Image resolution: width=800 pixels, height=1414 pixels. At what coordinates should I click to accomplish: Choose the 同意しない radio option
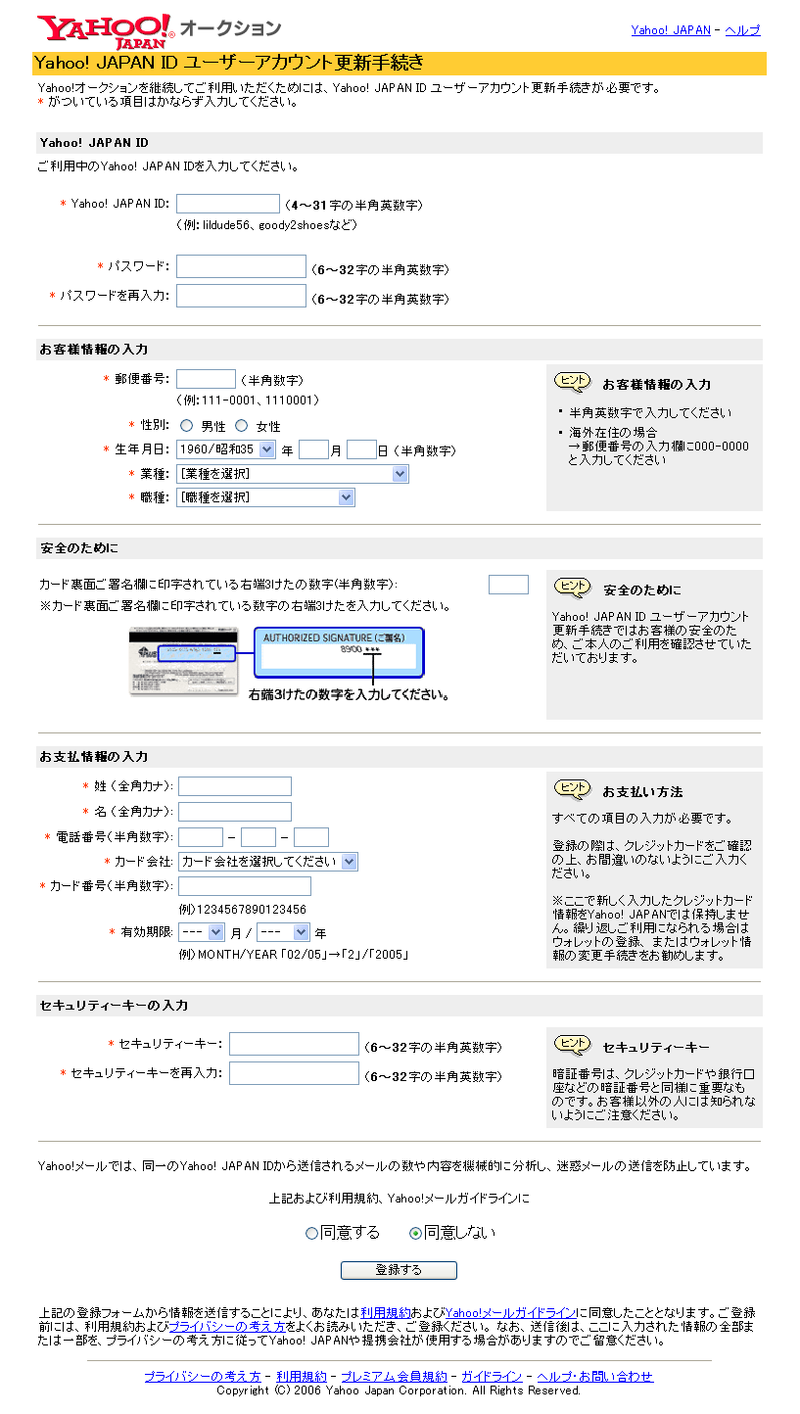(x=416, y=1233)
